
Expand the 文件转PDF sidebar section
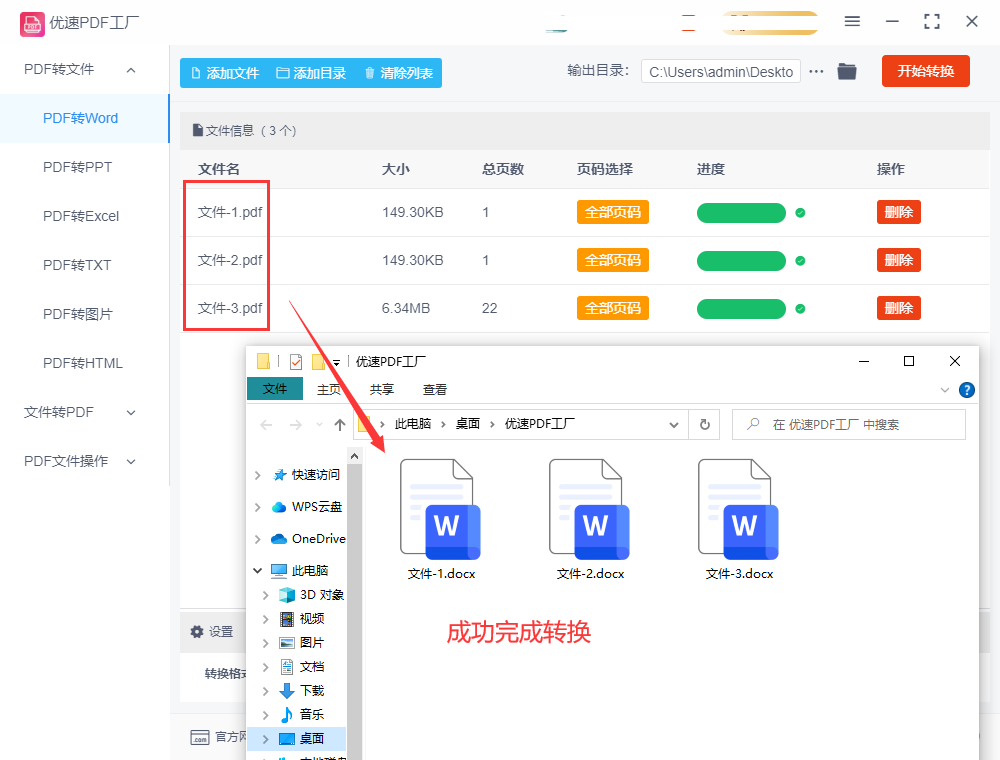[x=131, y=413]
